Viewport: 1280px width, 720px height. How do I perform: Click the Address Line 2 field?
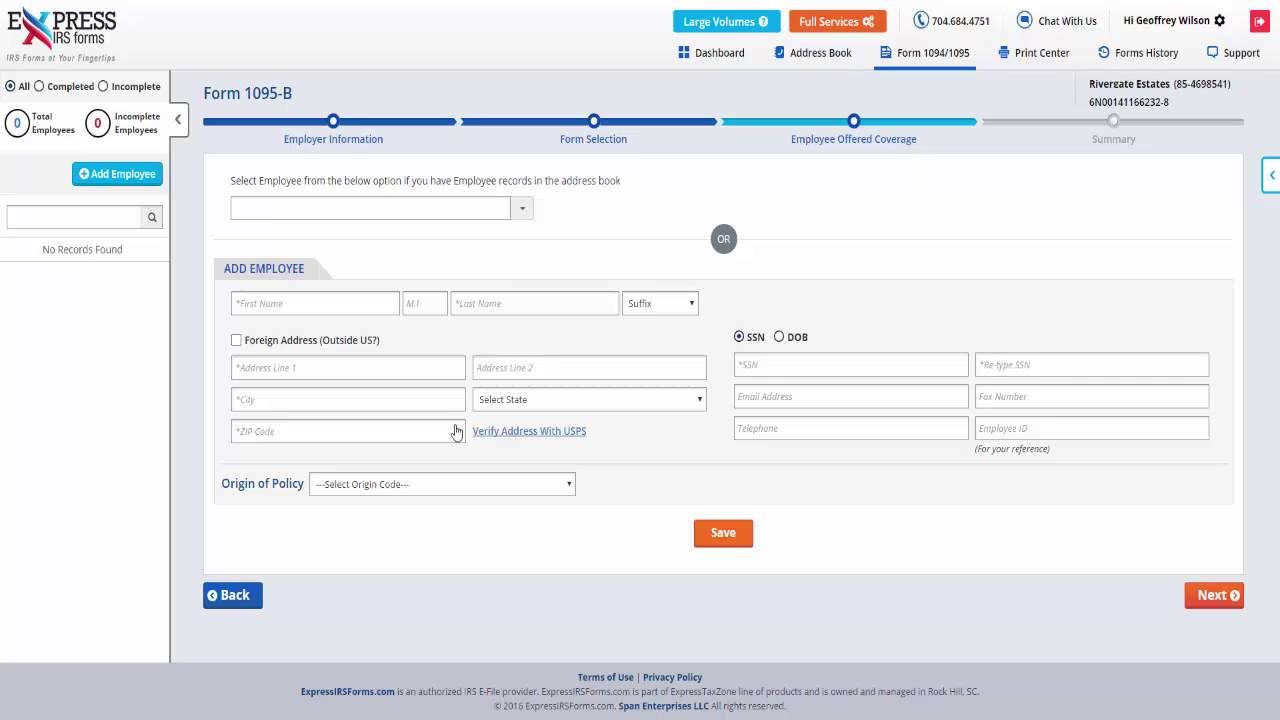(x=589, y=367)
